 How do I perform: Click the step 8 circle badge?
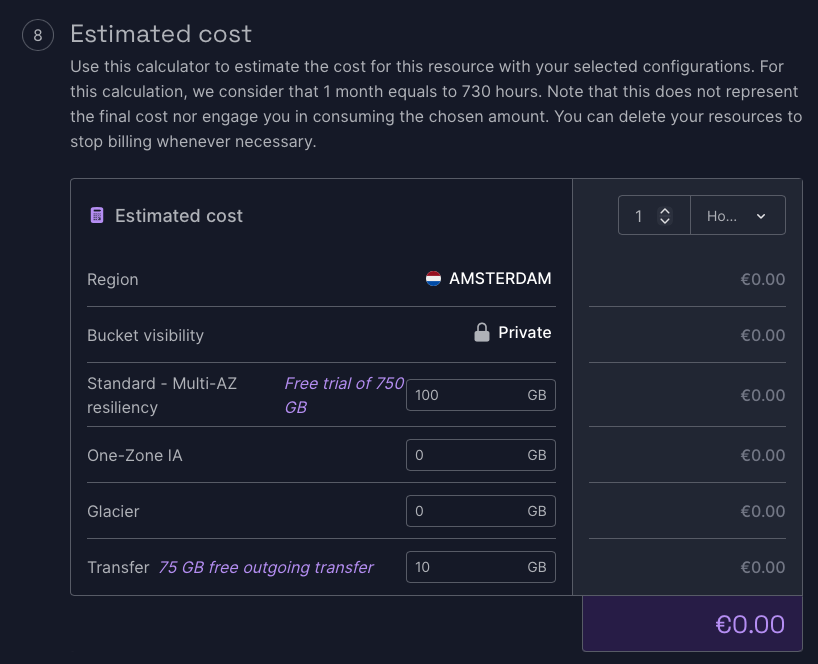[x=38, y=36]
